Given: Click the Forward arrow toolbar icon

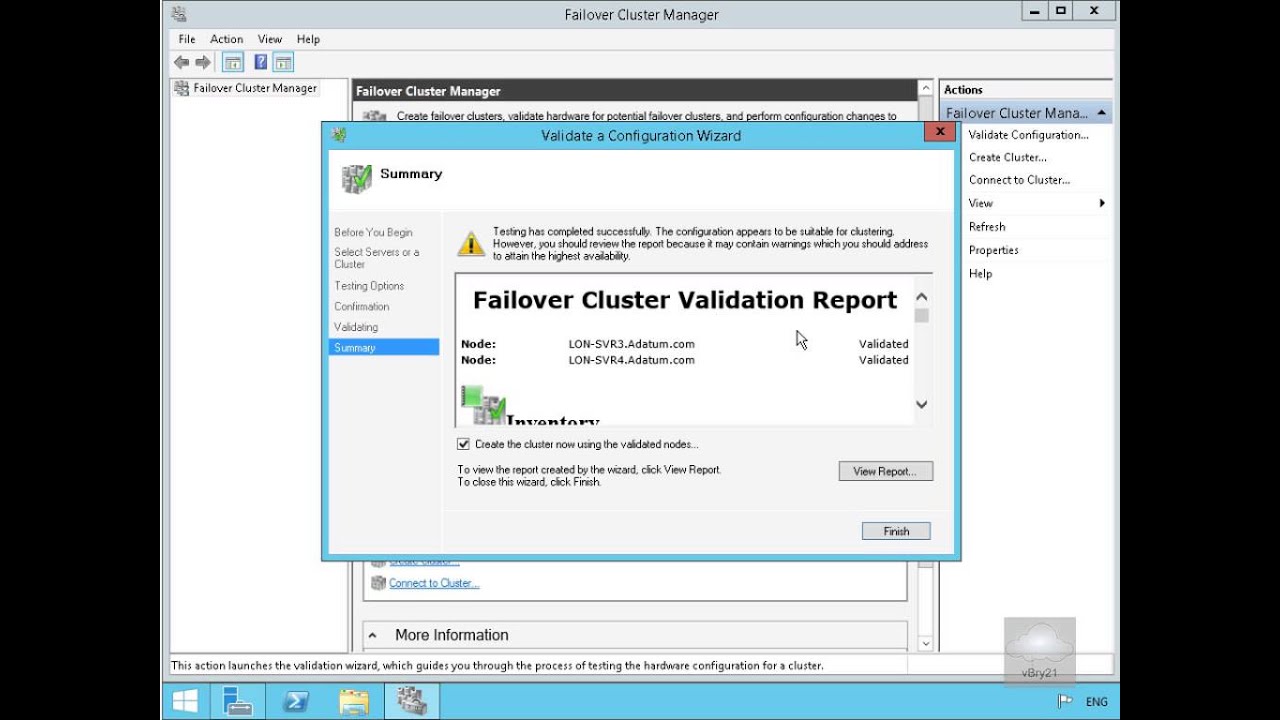Looking at the screenshot, I should 203,62.
